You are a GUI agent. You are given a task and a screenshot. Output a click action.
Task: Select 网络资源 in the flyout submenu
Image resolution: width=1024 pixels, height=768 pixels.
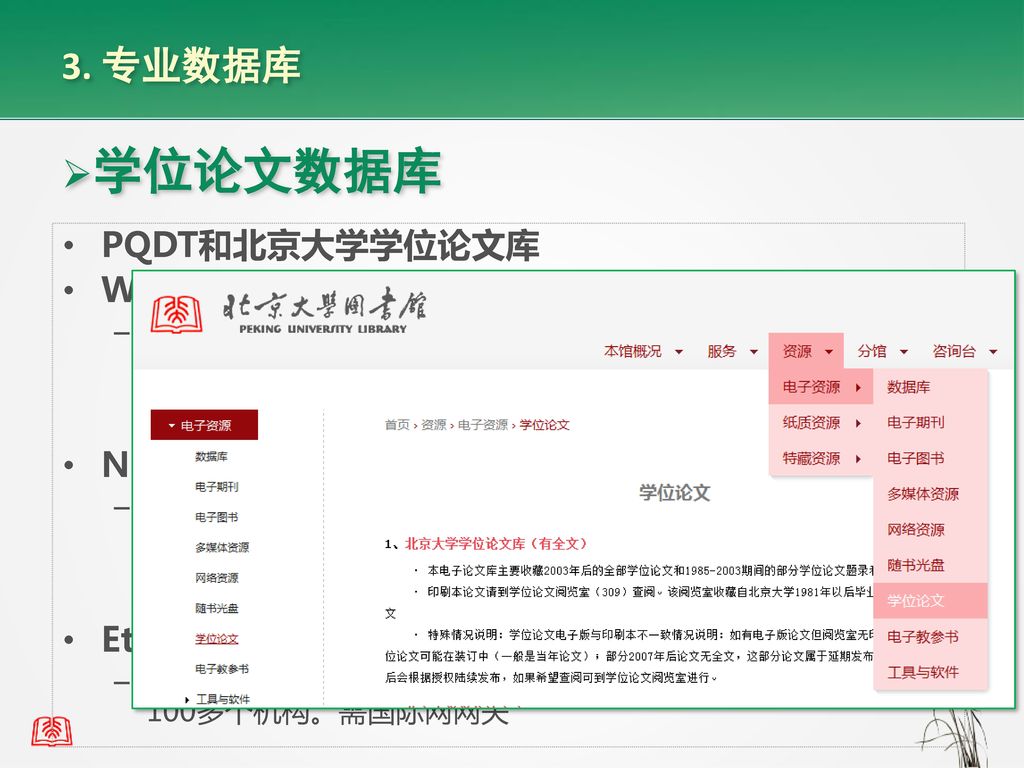pyautogui.click(x=930, y=530)
